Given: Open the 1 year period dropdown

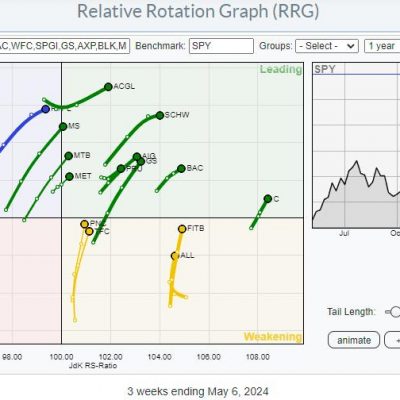Looking at the screenshot, I should pos(382,46).
